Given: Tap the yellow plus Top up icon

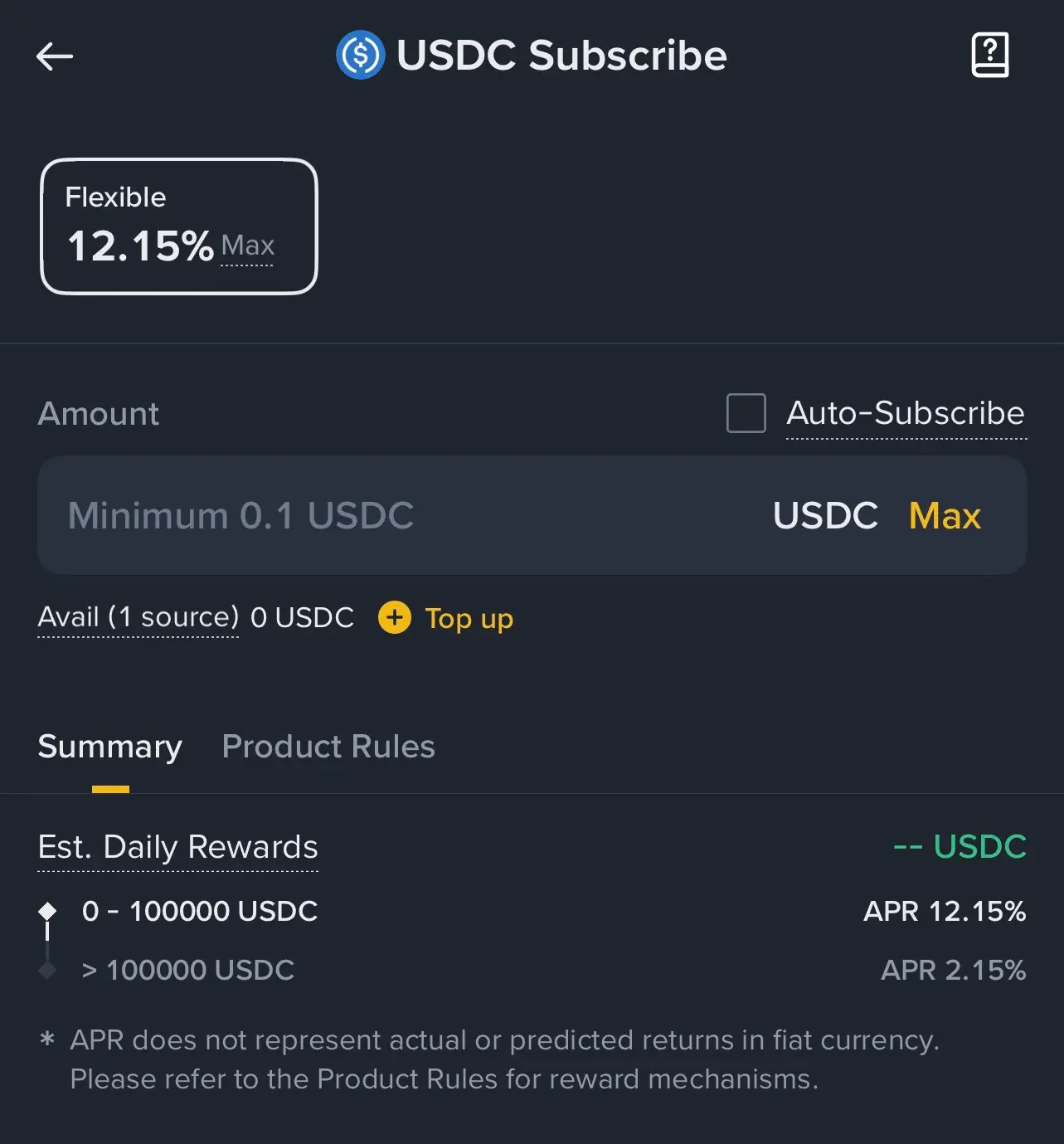Looking at the screenshot, I should click(395, 617).
